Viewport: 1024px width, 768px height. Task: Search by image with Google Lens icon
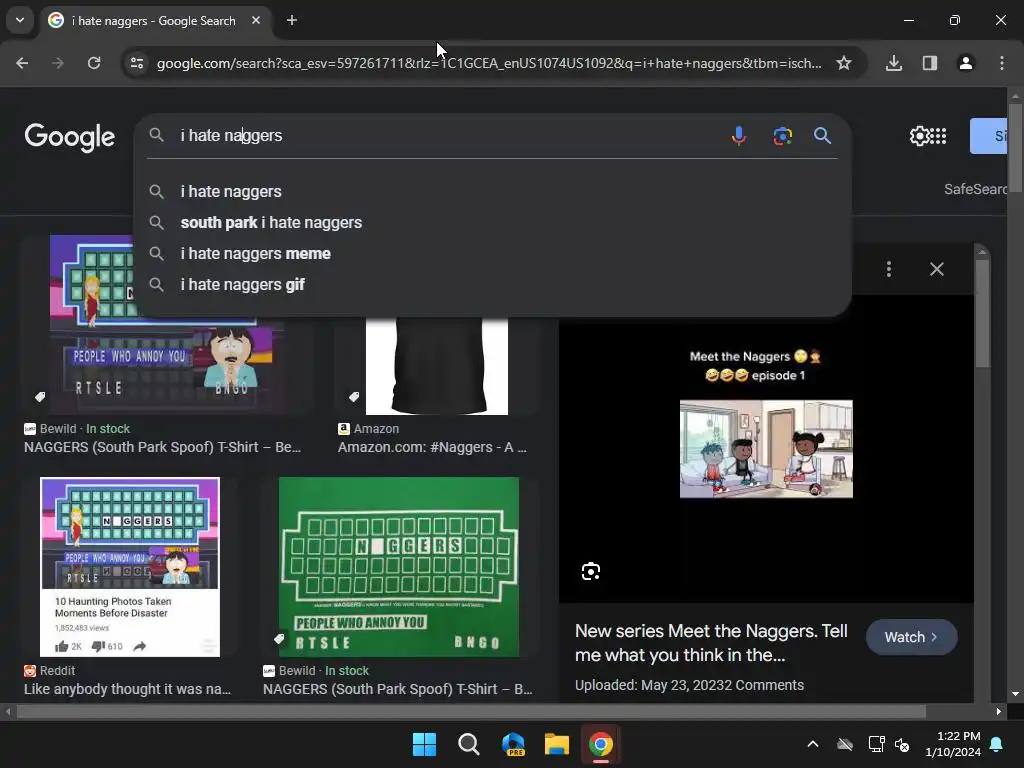click(782, 136)
